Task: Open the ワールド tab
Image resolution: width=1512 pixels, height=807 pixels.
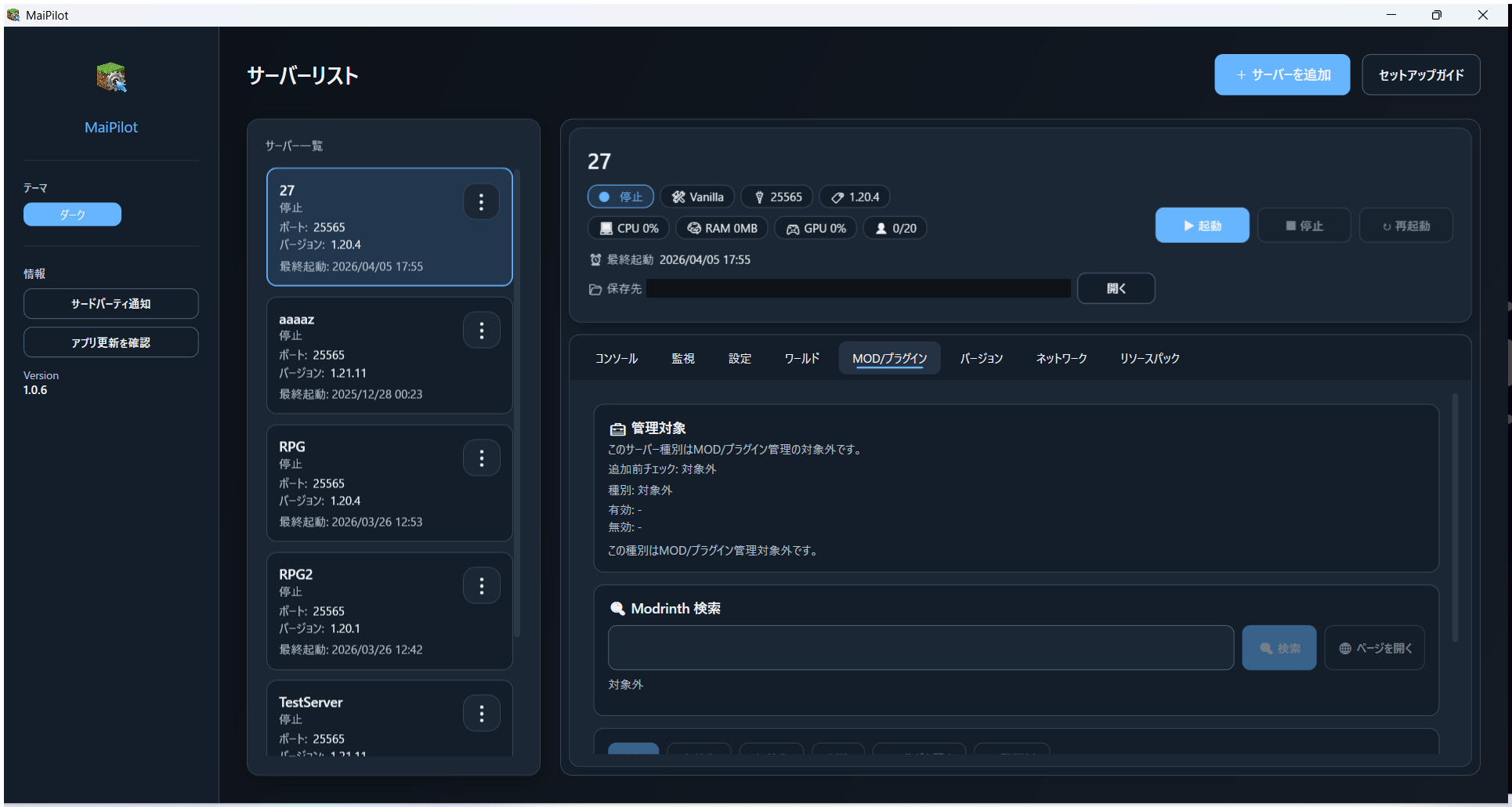Action: [801, 358]
